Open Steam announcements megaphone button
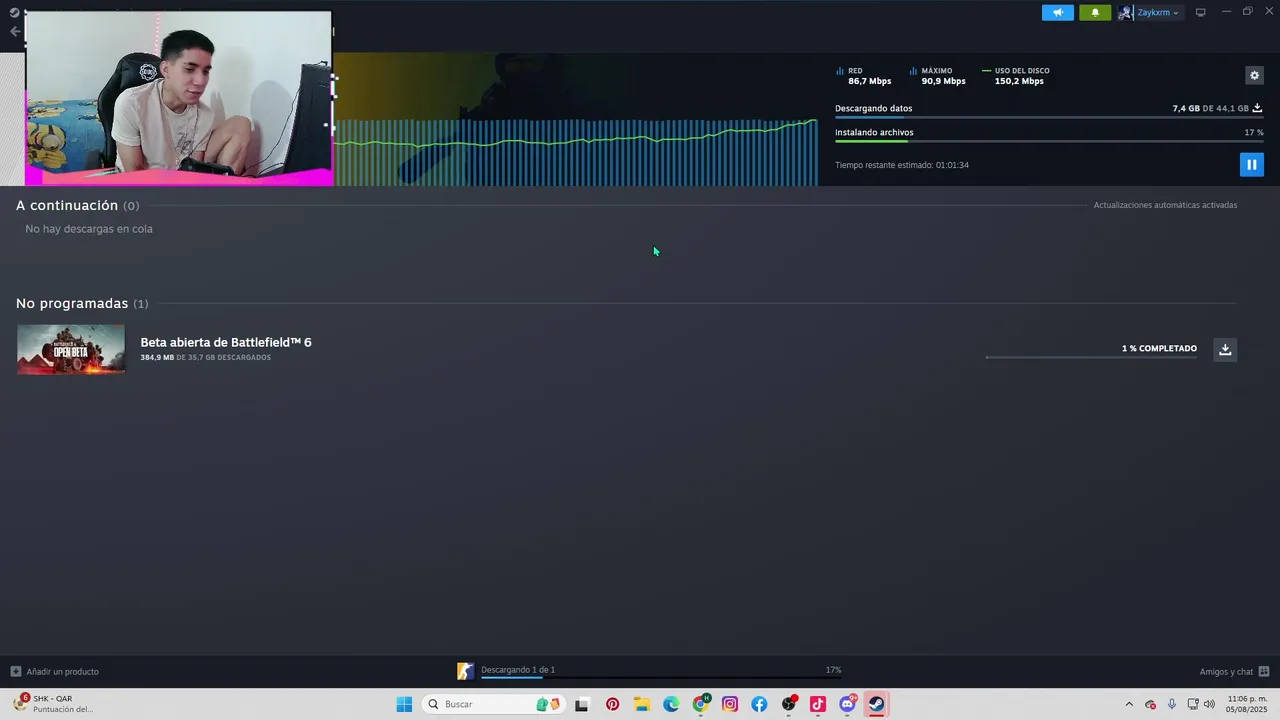Viewport: 1280px width, 720px height. click(1057, 13)
